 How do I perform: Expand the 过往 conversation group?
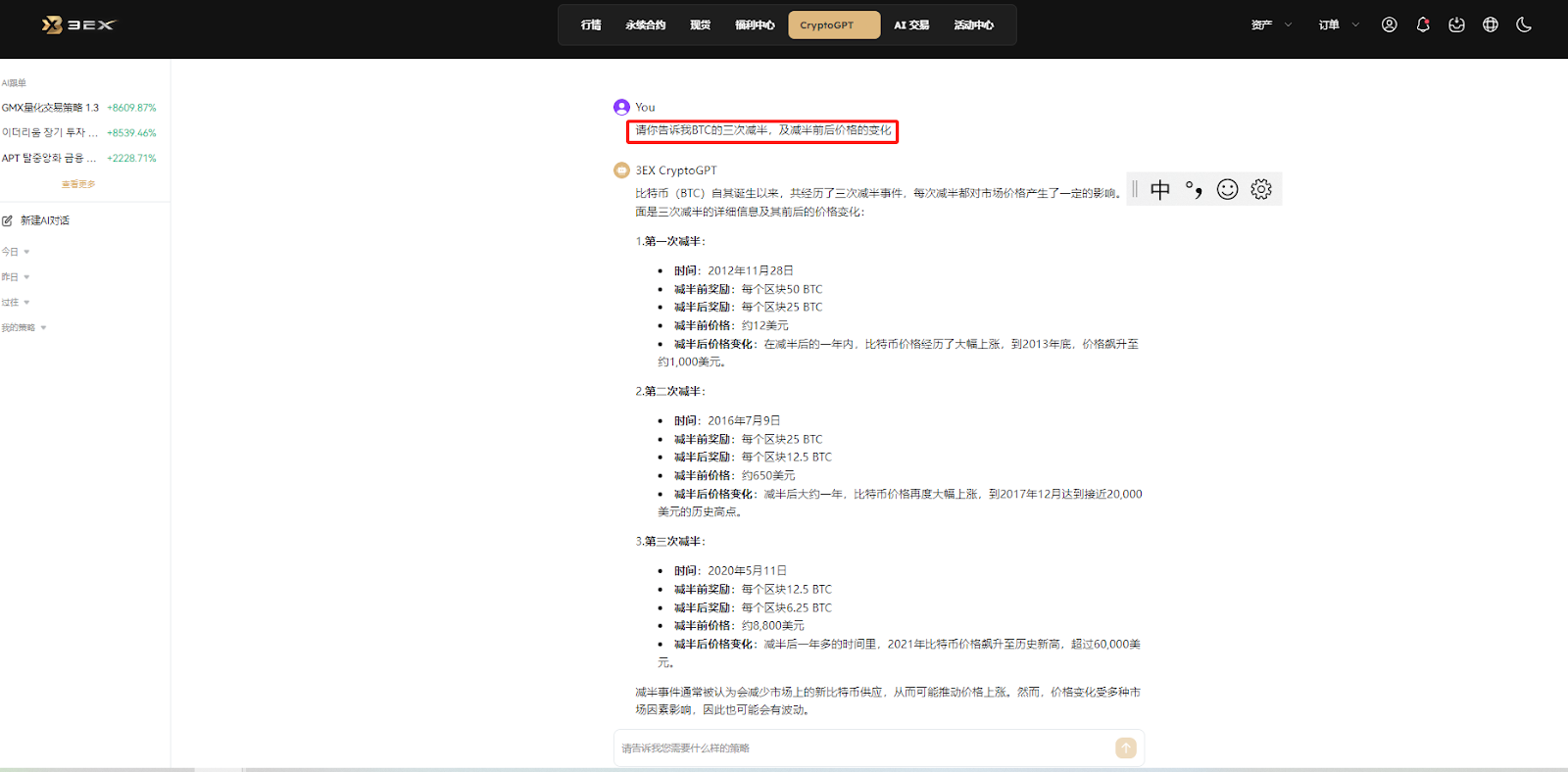click(16, 303)
